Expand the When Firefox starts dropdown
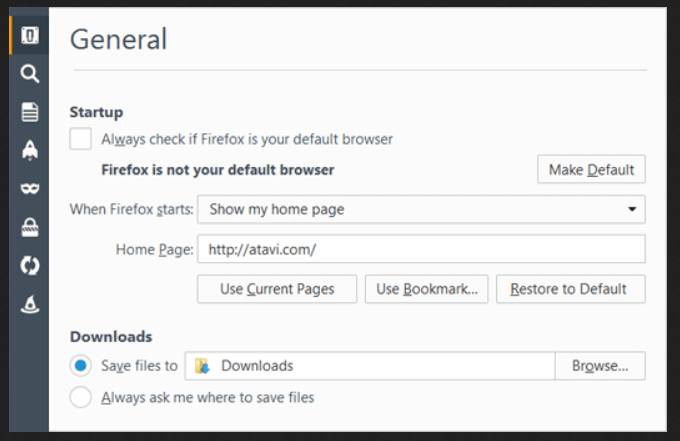680x441 pixels. click(421, 209)
